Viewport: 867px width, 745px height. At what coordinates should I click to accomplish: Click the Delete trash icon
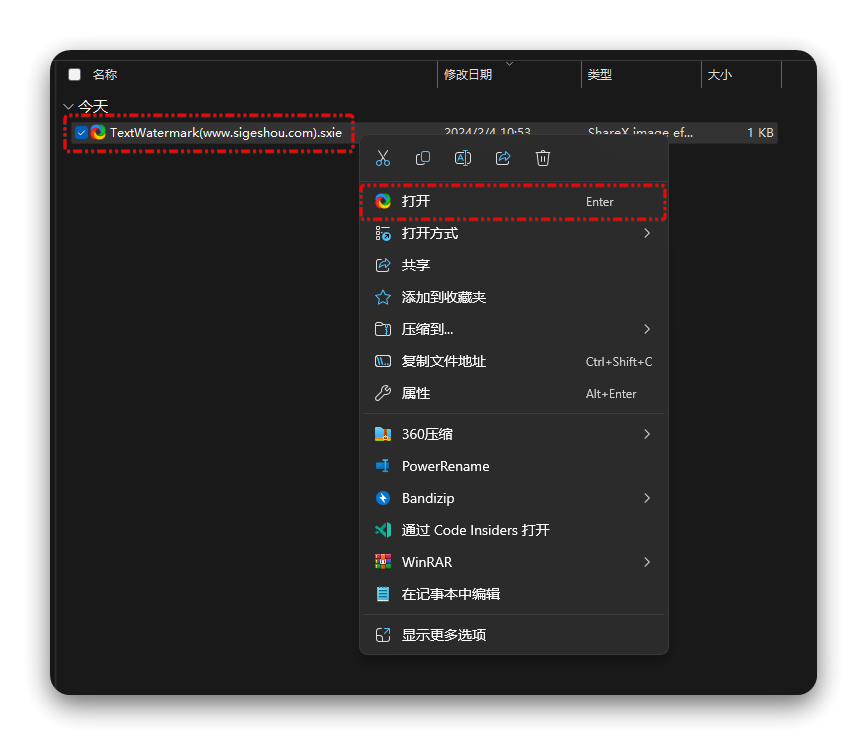coord(542,157)
